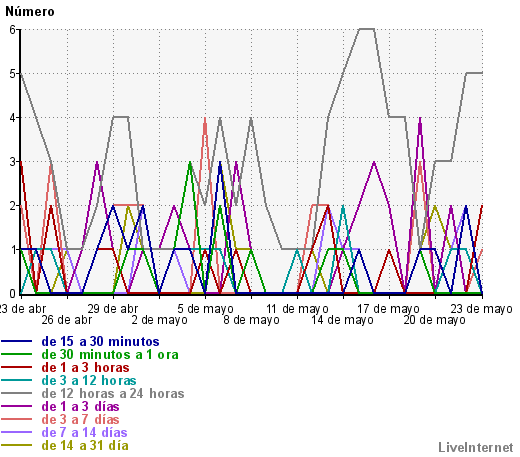The height and width of the screenshot is (457, 520).
Task: Click the gray legend line swatch
Action: click(x=16, y=393)
